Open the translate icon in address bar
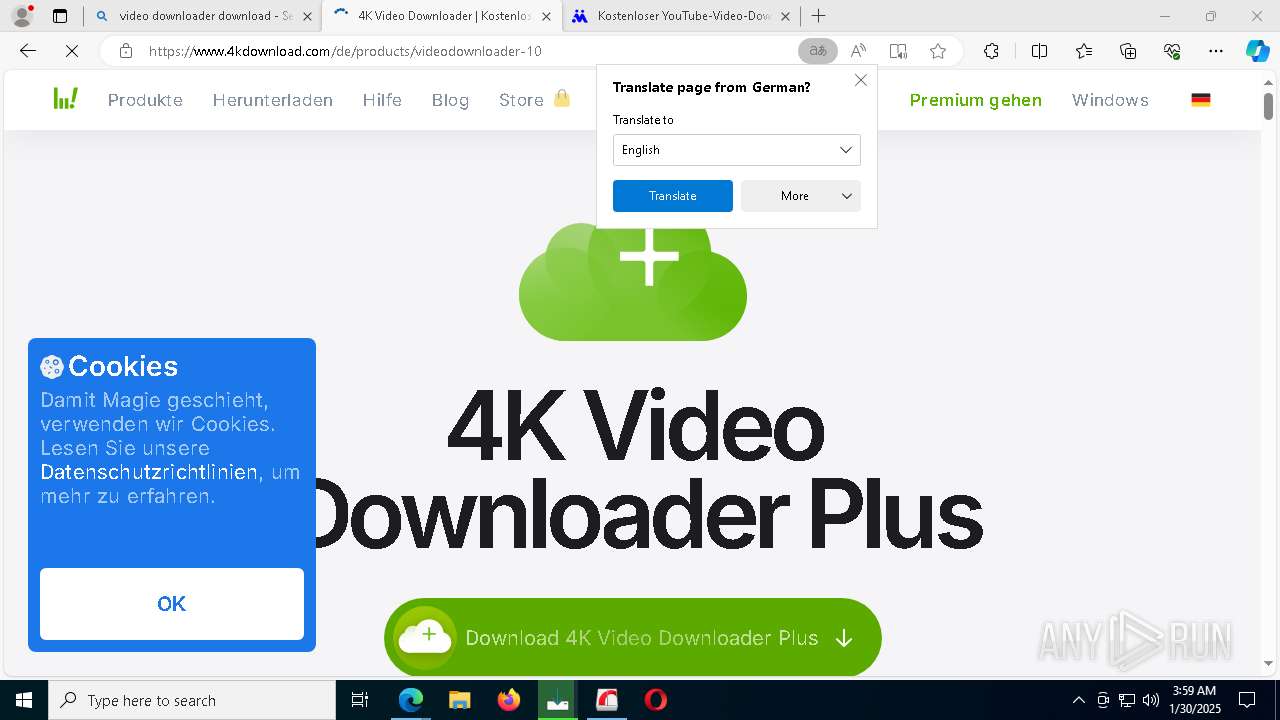Image resolution: width=1280 pixels, height=720 pixels. click(x=818, y=51)
